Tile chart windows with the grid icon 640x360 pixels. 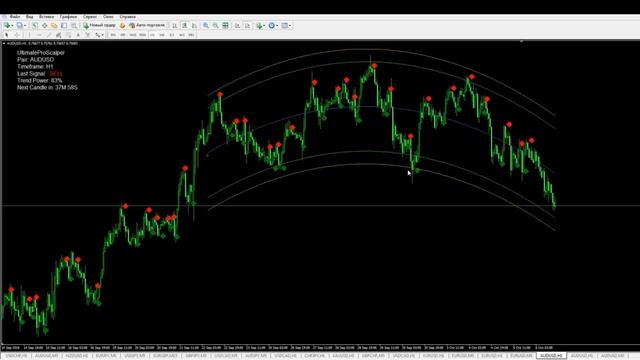click(x=225, y=25)
